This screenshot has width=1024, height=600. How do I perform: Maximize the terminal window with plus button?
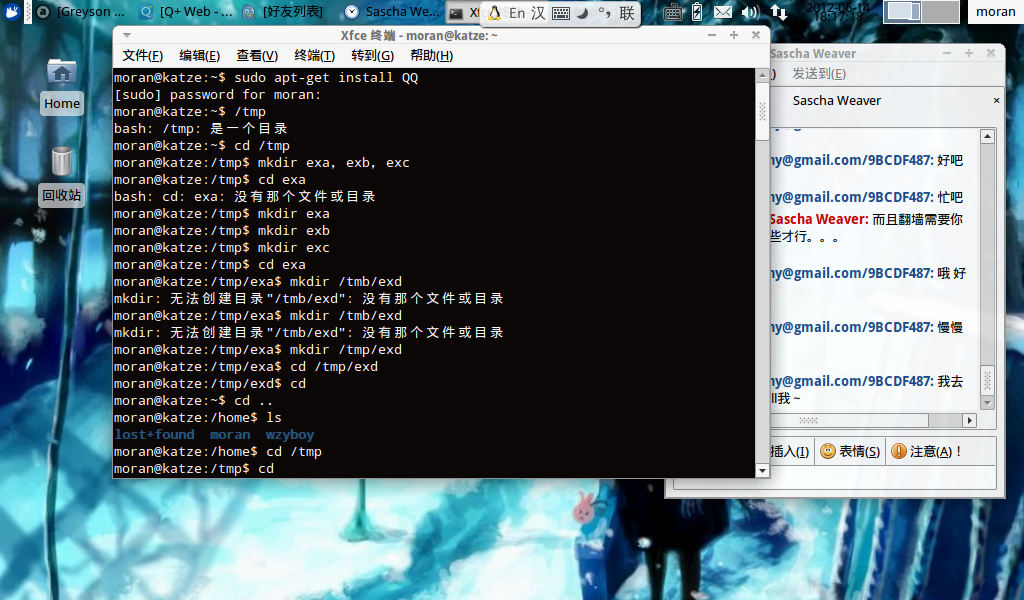(734, 35)
